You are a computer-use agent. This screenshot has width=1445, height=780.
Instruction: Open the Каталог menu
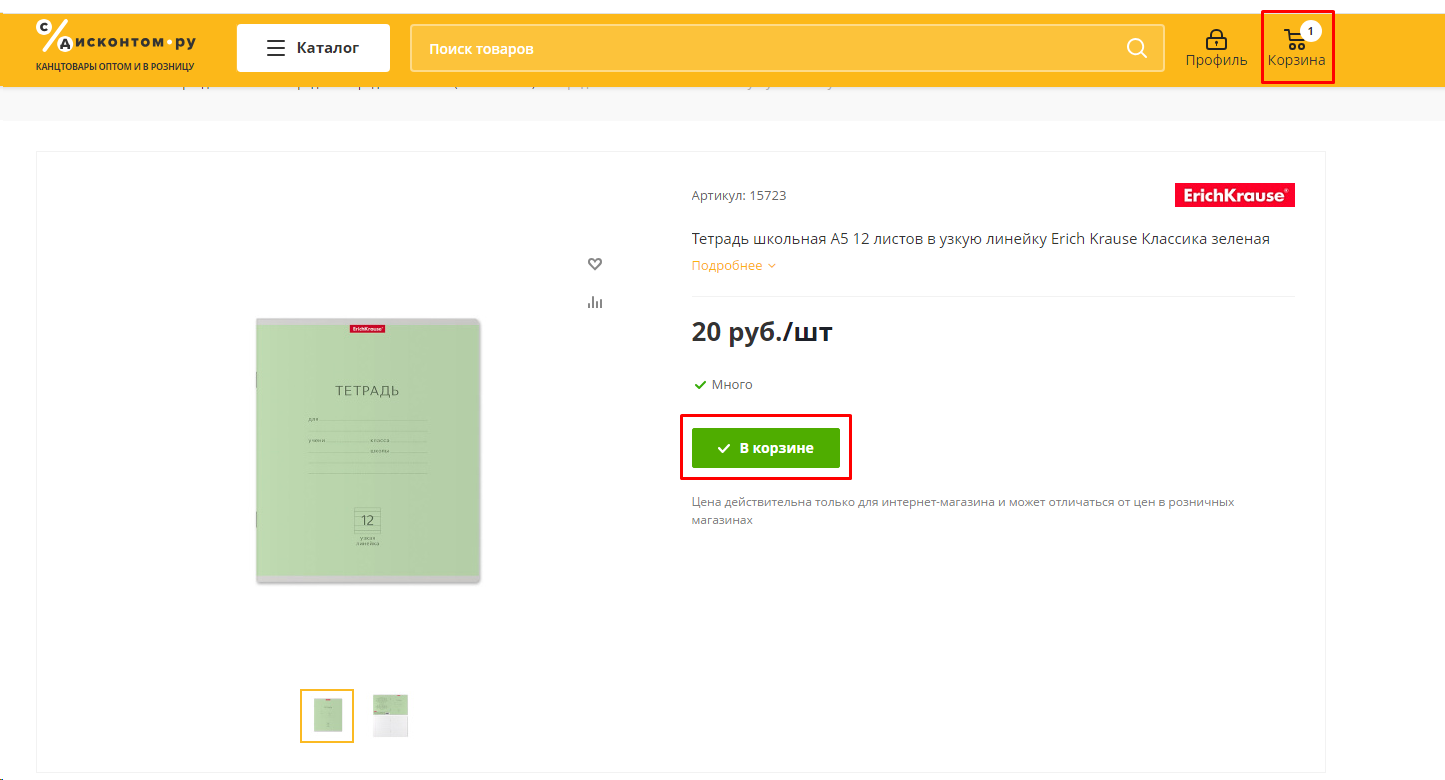click(x=313, y=48)
